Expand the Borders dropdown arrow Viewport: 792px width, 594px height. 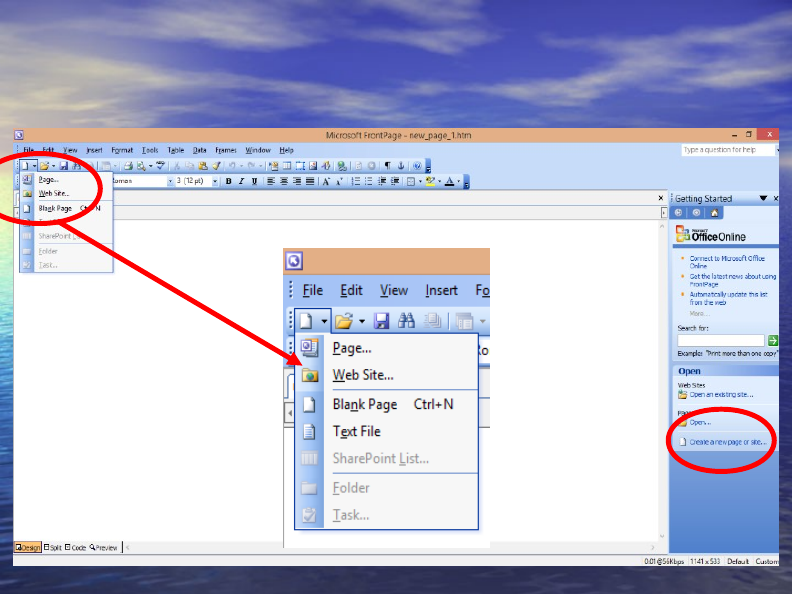(420, 181)
